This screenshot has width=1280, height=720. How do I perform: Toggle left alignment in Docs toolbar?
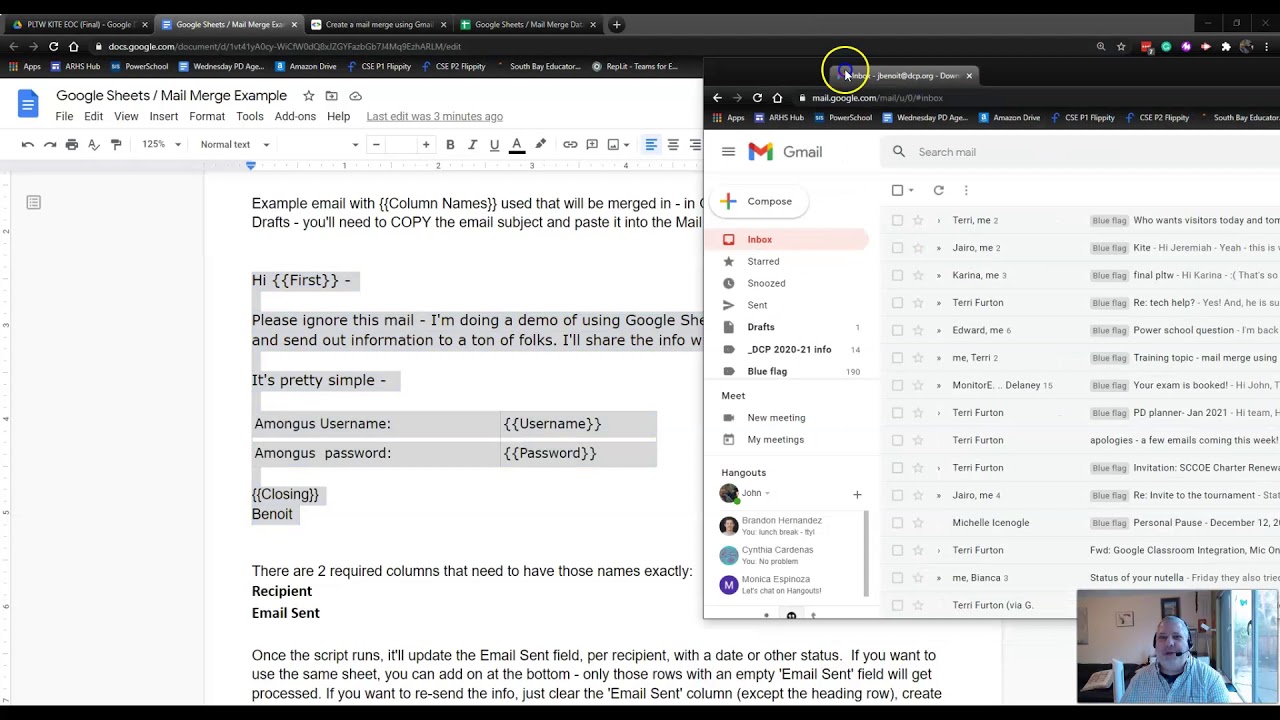coord(651,144)
